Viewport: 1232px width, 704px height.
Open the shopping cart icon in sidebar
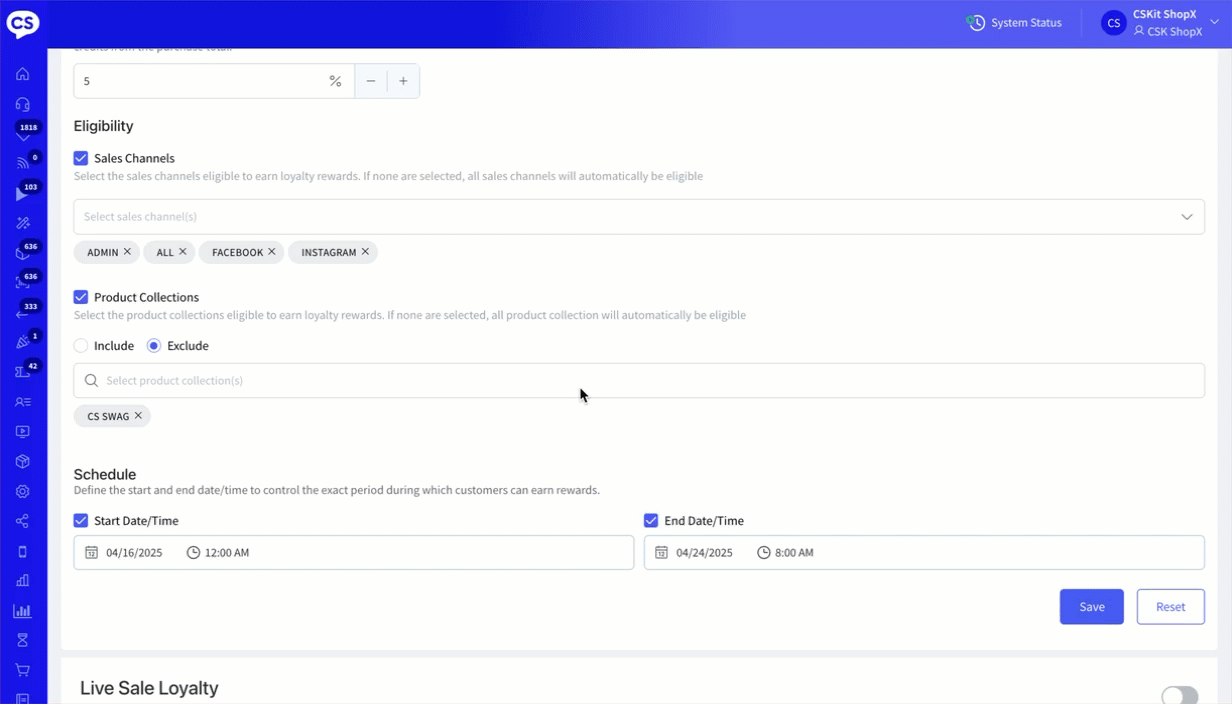(x=22, y=670)
